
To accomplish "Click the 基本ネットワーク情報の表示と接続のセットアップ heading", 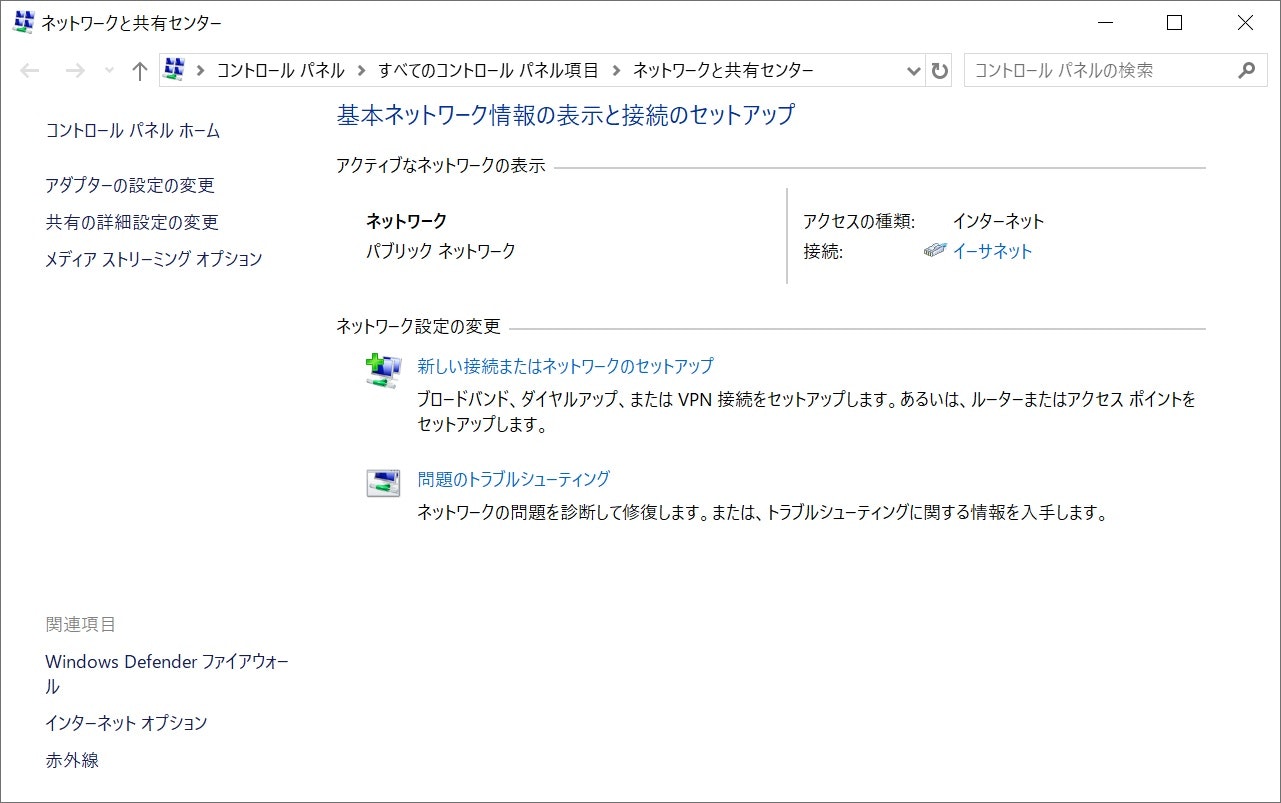I will [566, 115].
